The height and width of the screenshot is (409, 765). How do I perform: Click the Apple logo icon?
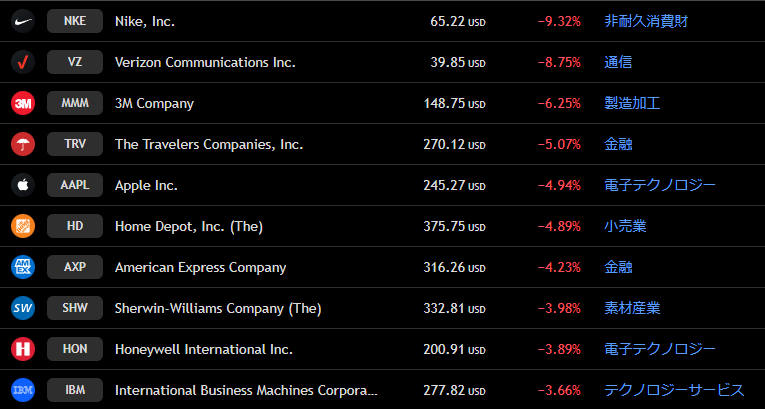[23, 185]
